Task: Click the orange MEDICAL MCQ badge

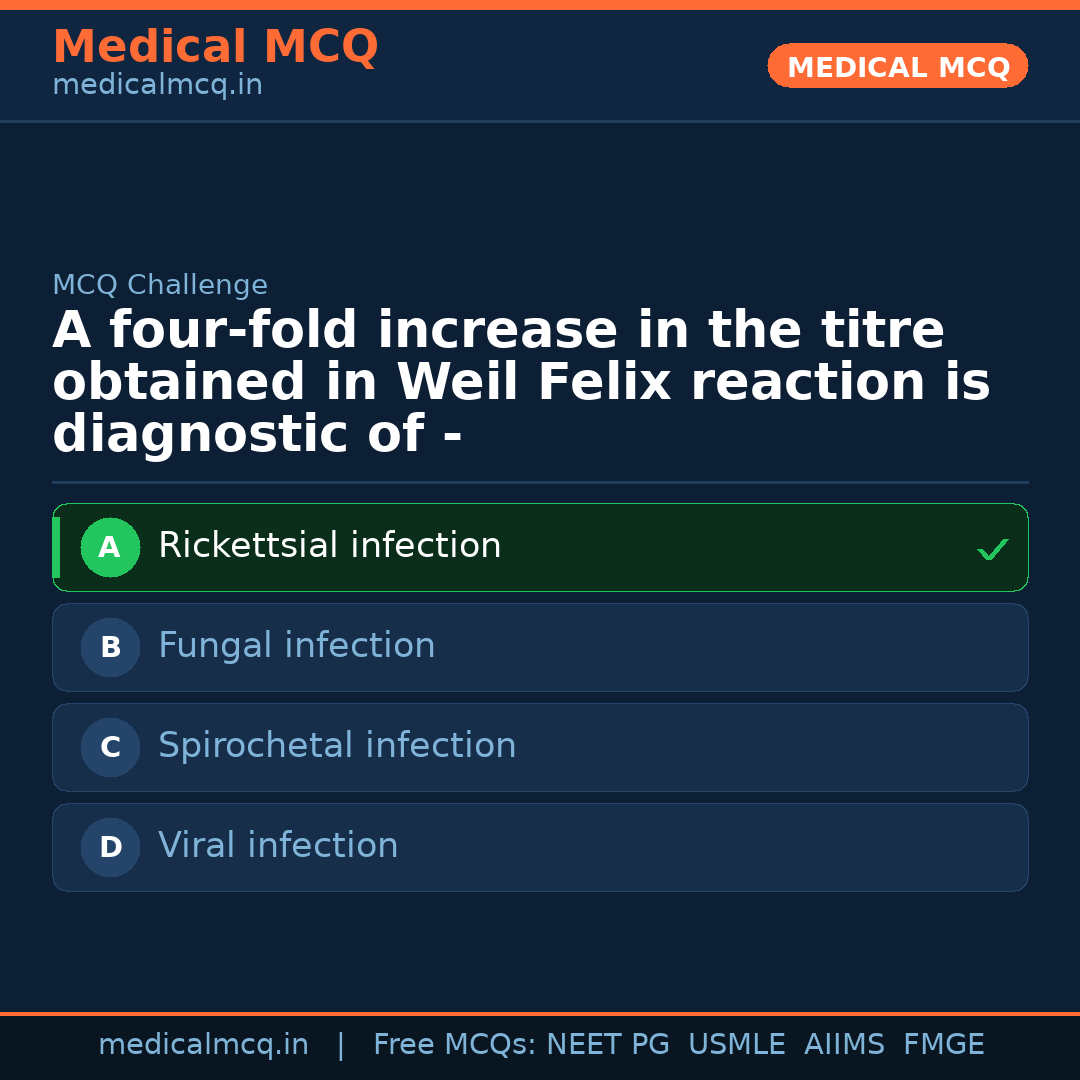Action: pyautogui.click(x=898, y=67)
